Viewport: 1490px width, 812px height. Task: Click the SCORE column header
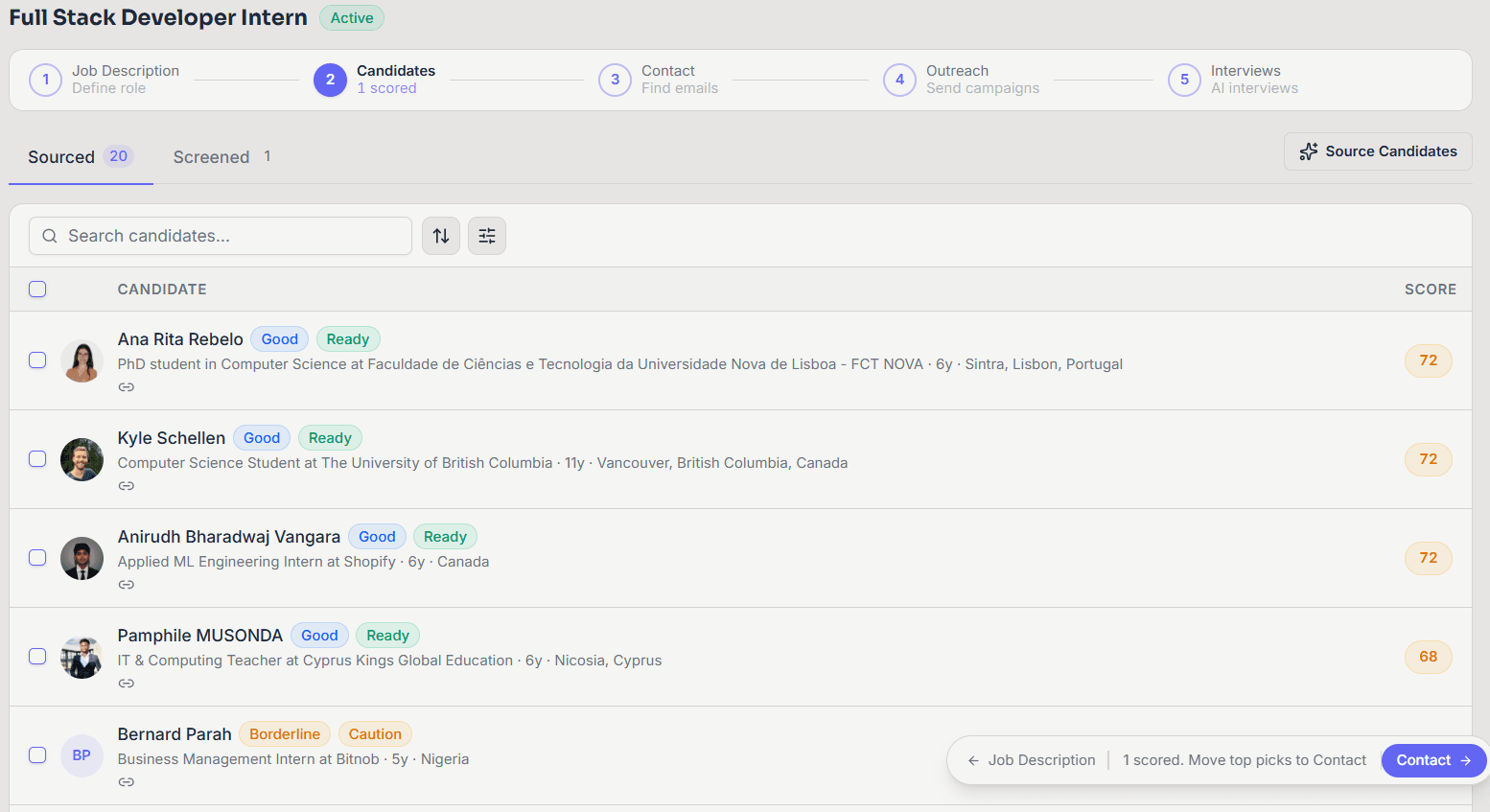1430,290
